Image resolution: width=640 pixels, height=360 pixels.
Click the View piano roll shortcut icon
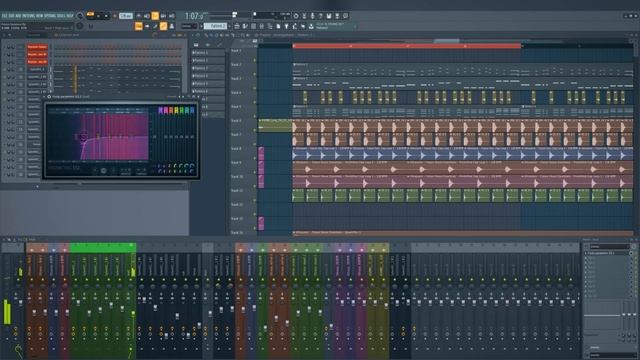tap(245, 26)
